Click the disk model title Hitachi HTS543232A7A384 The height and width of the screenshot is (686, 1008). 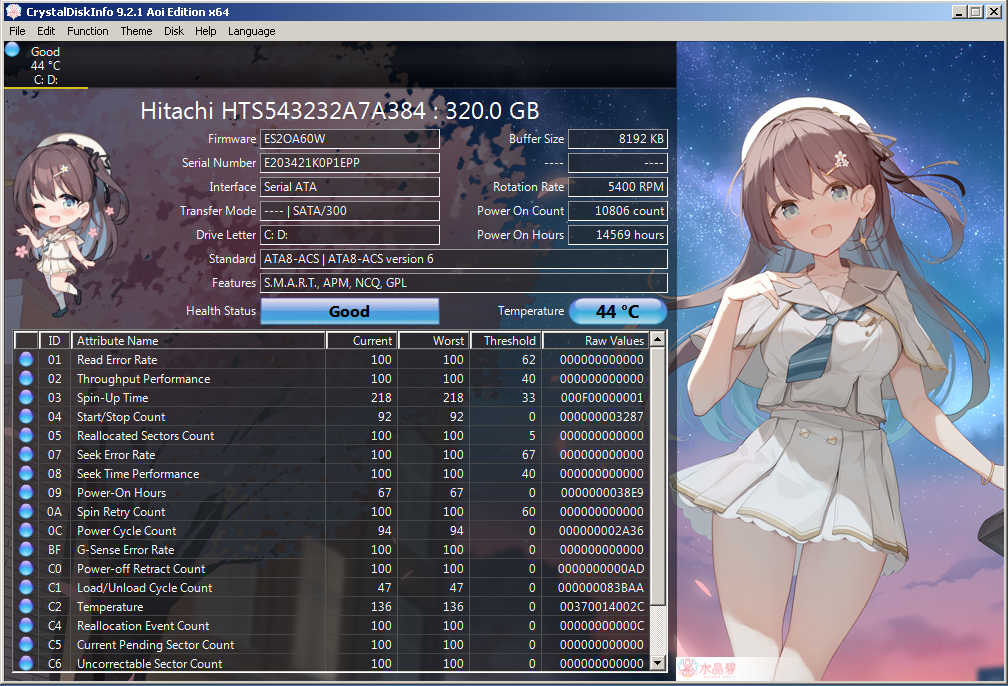[x=283, y=111]
